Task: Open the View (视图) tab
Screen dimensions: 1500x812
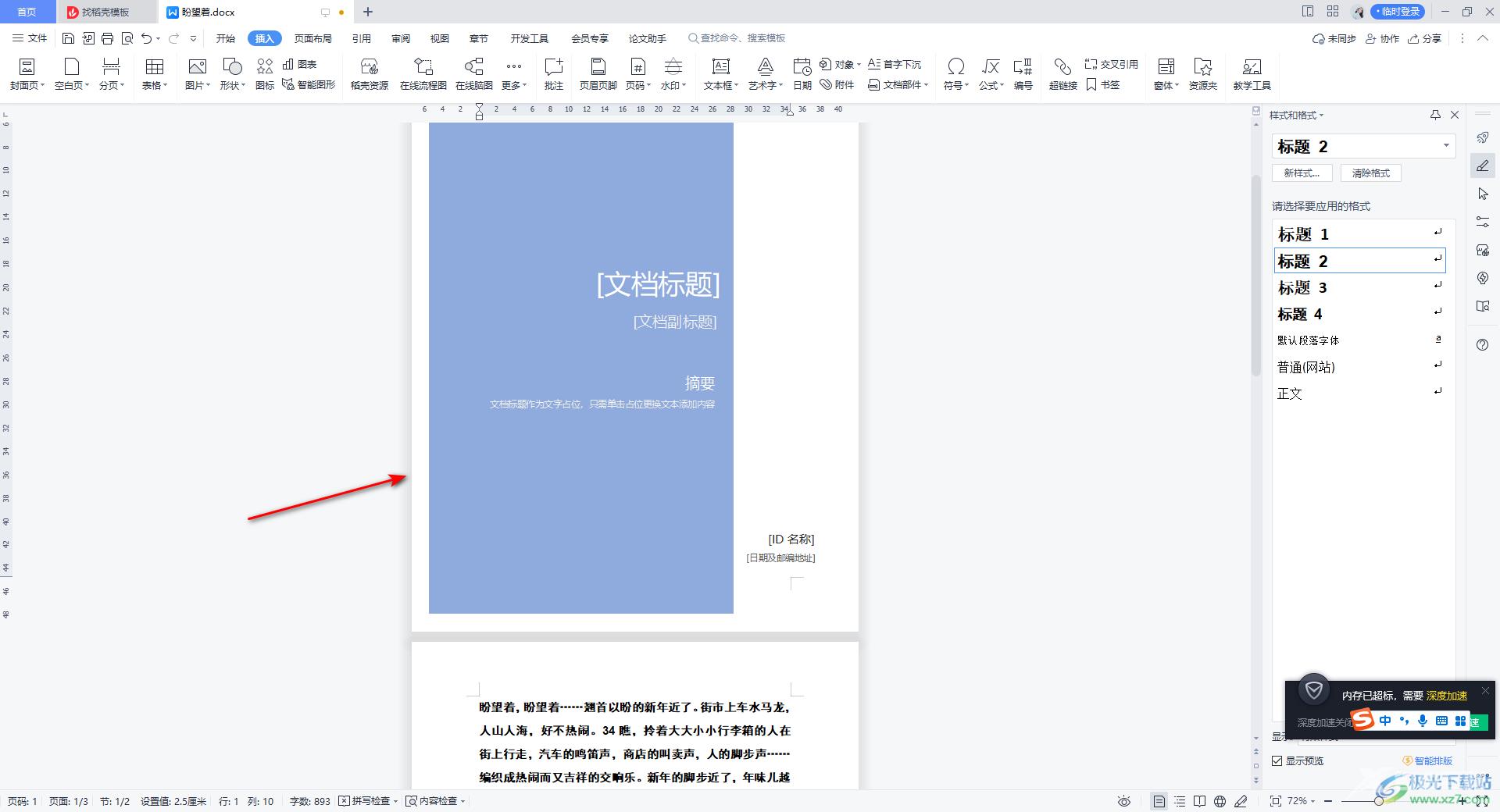Action: pyautogui.click(x=440, y=38)
